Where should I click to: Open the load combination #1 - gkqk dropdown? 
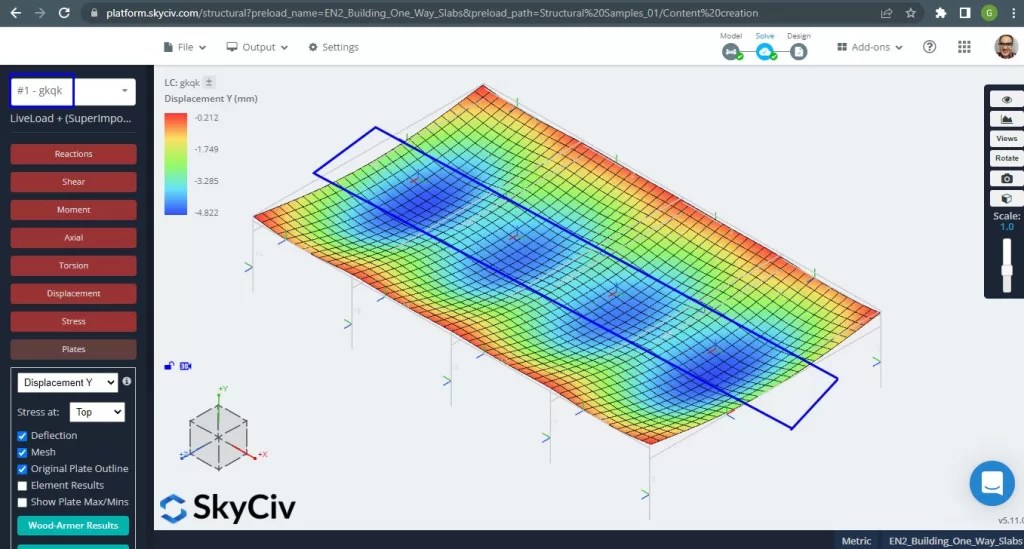73,91
